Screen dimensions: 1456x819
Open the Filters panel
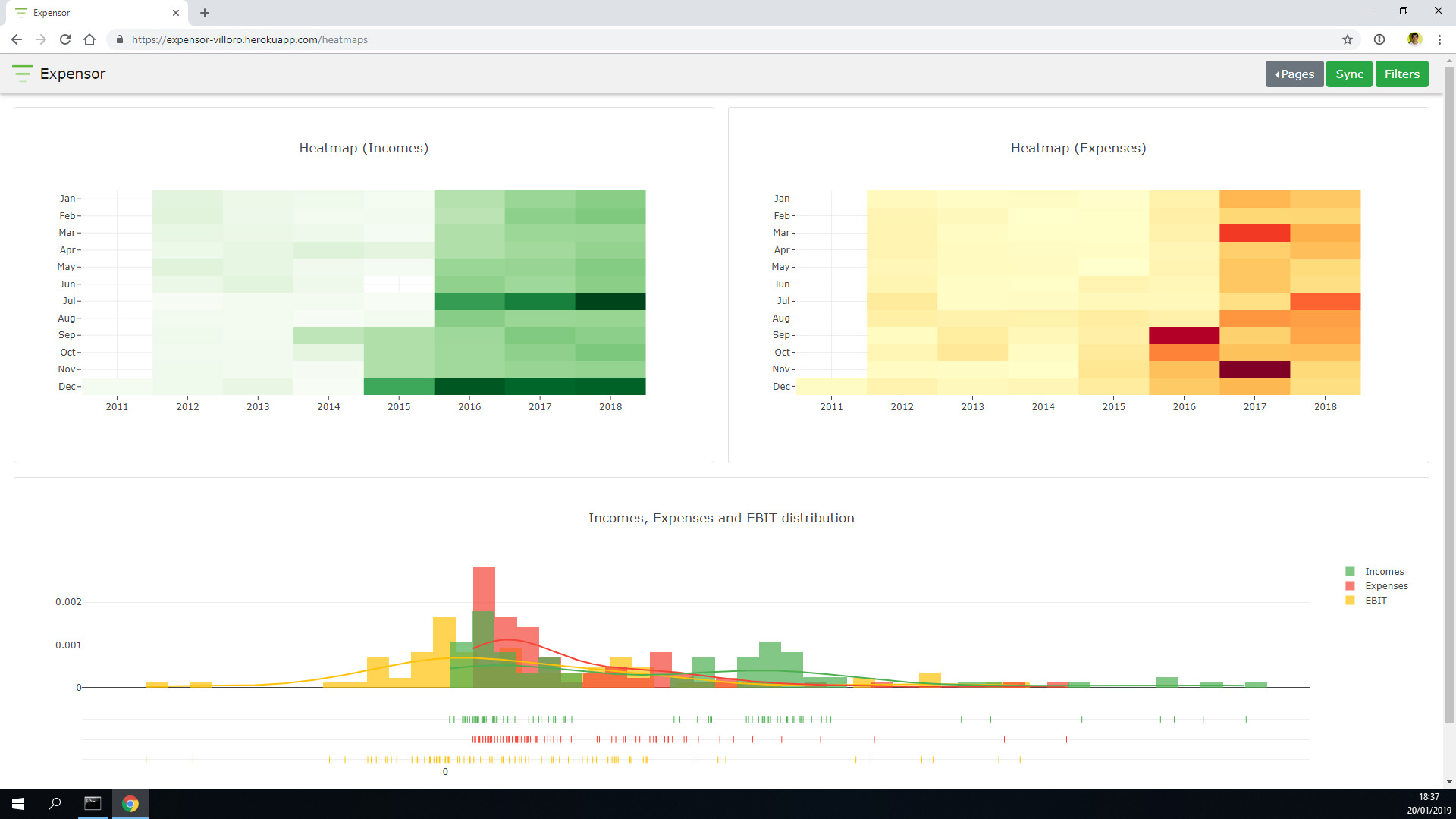tap(1401, 74)
